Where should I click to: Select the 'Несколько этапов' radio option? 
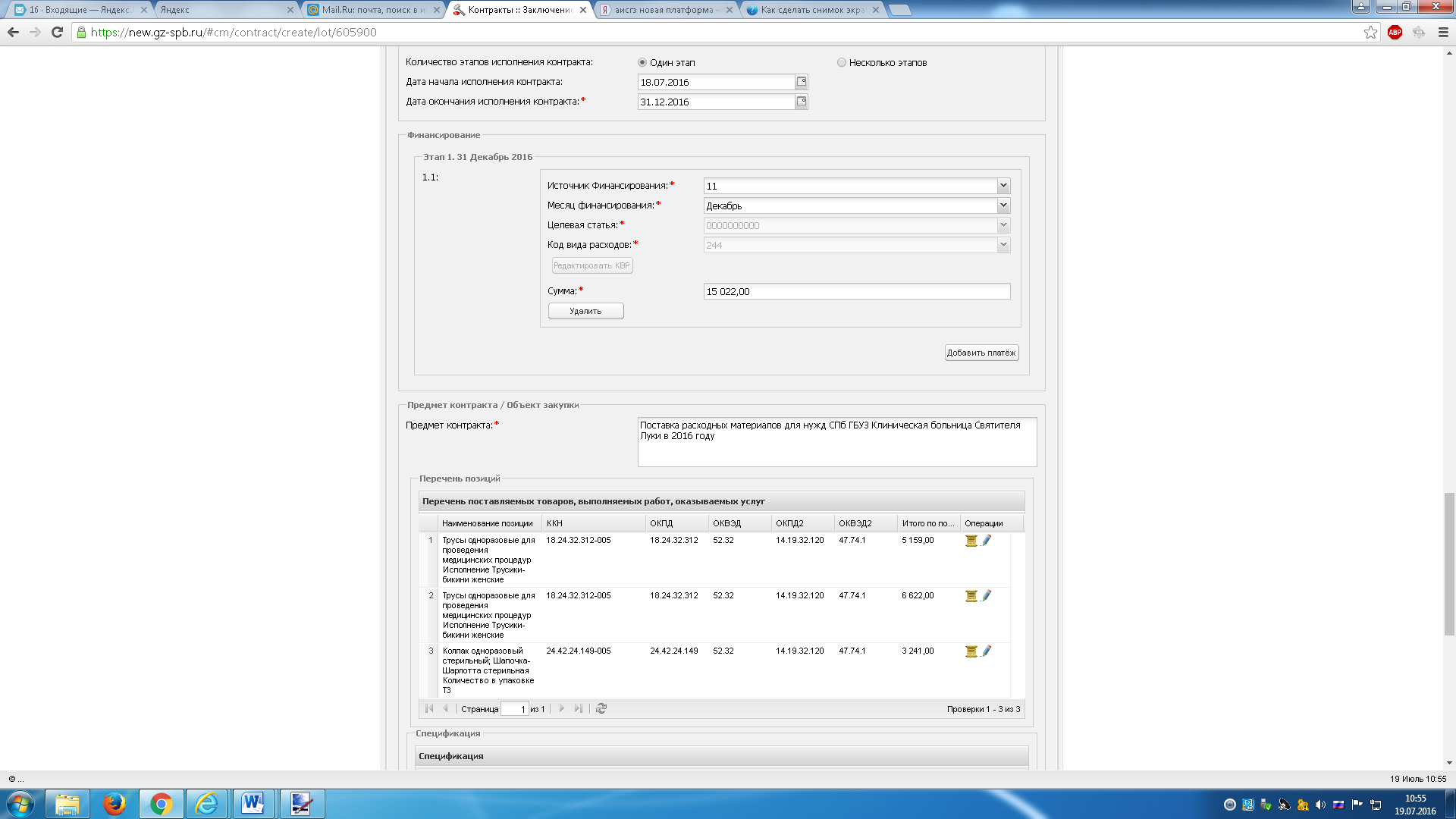[842, 63]
